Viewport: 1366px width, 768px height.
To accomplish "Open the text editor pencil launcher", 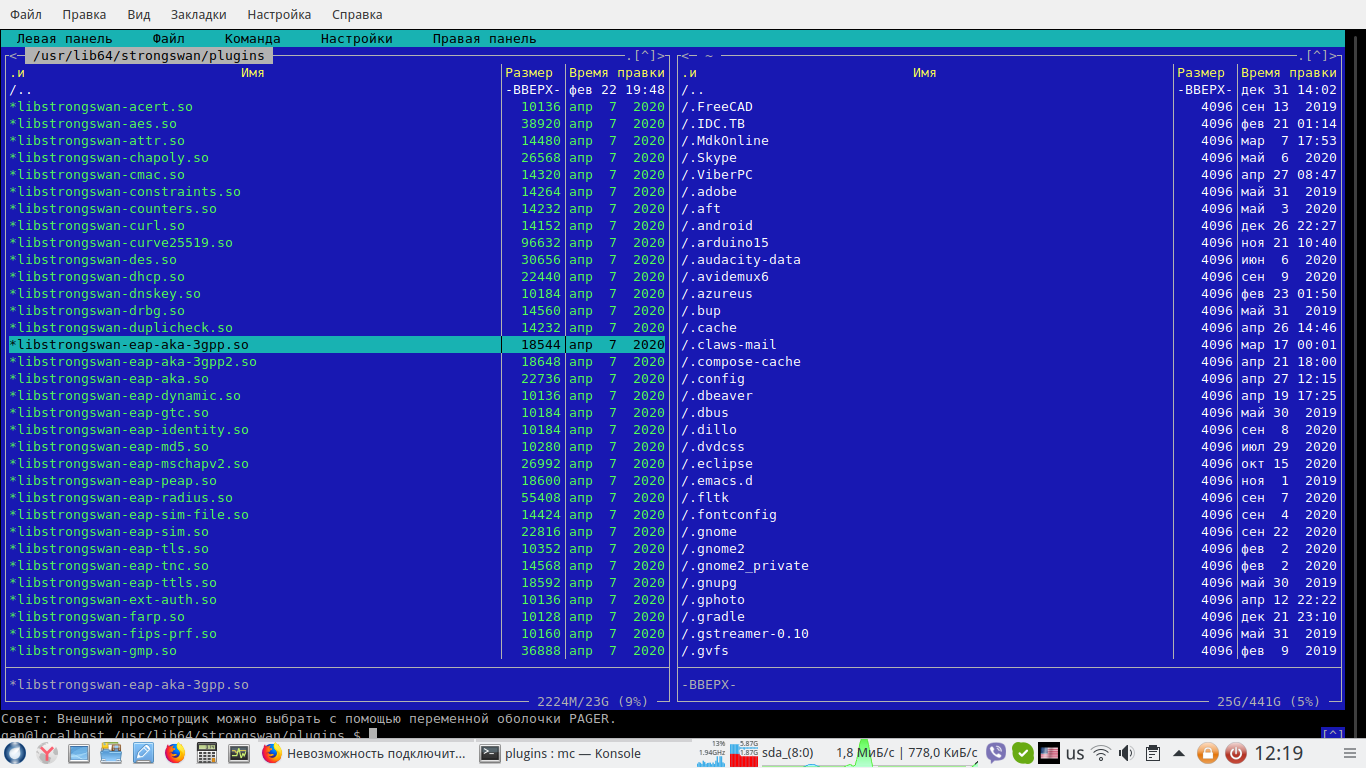I will point(143,753).
